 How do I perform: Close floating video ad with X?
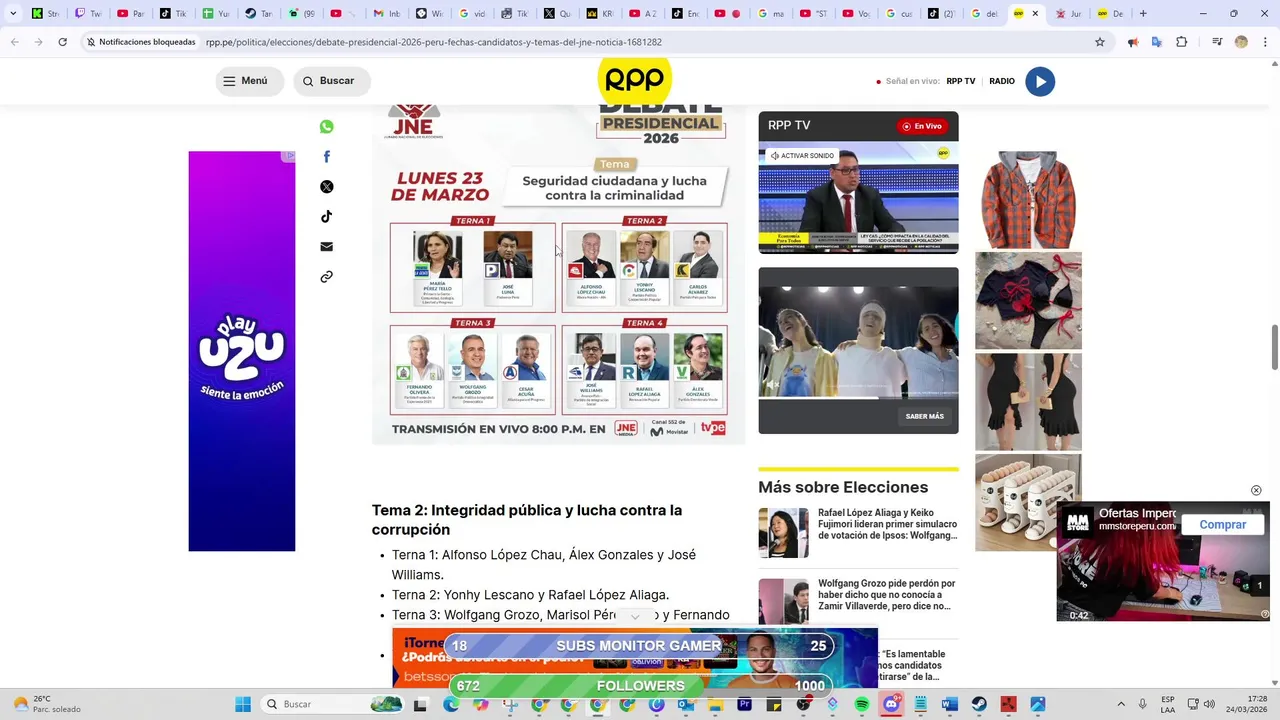[x=1256, y=490]
